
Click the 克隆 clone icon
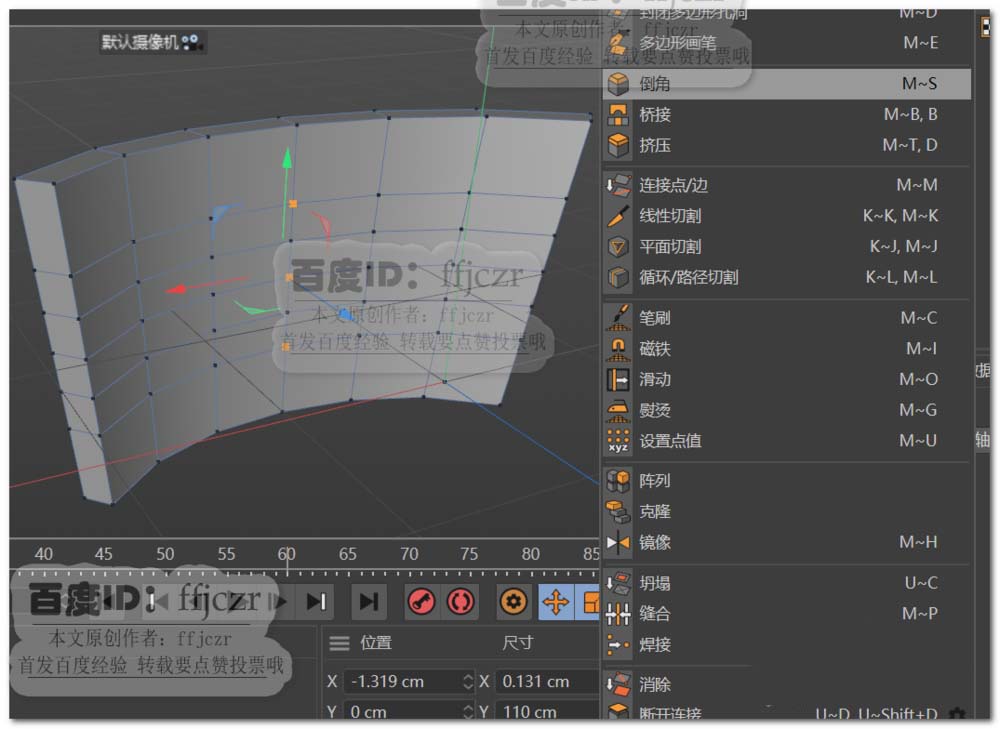point(618,512)
